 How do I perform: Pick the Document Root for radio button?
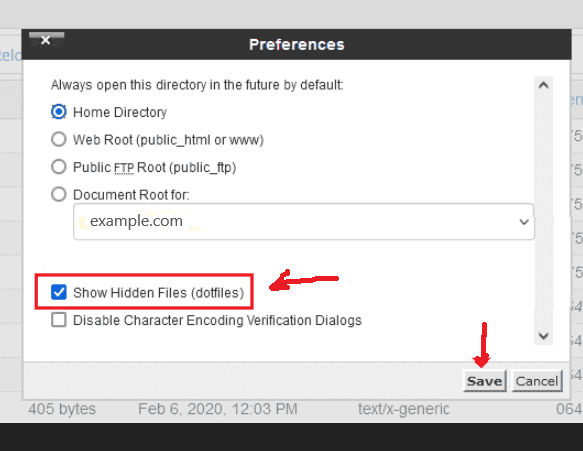point(59,194)
